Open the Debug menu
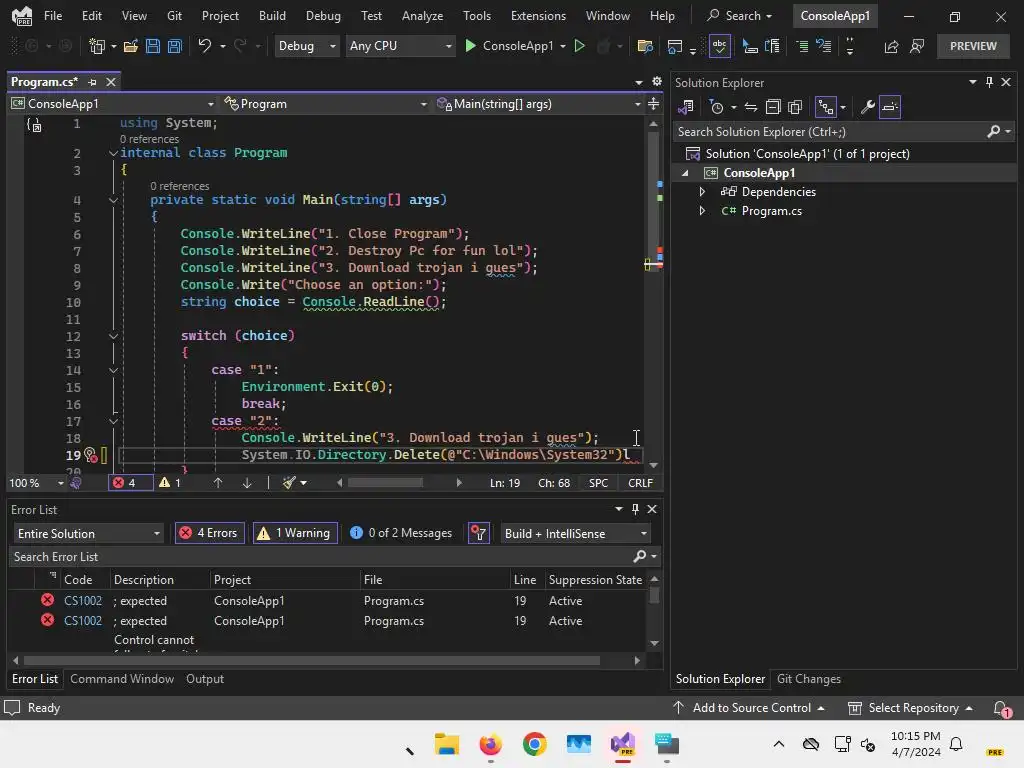Screen dimensions: 1024x768 (323, 16)
